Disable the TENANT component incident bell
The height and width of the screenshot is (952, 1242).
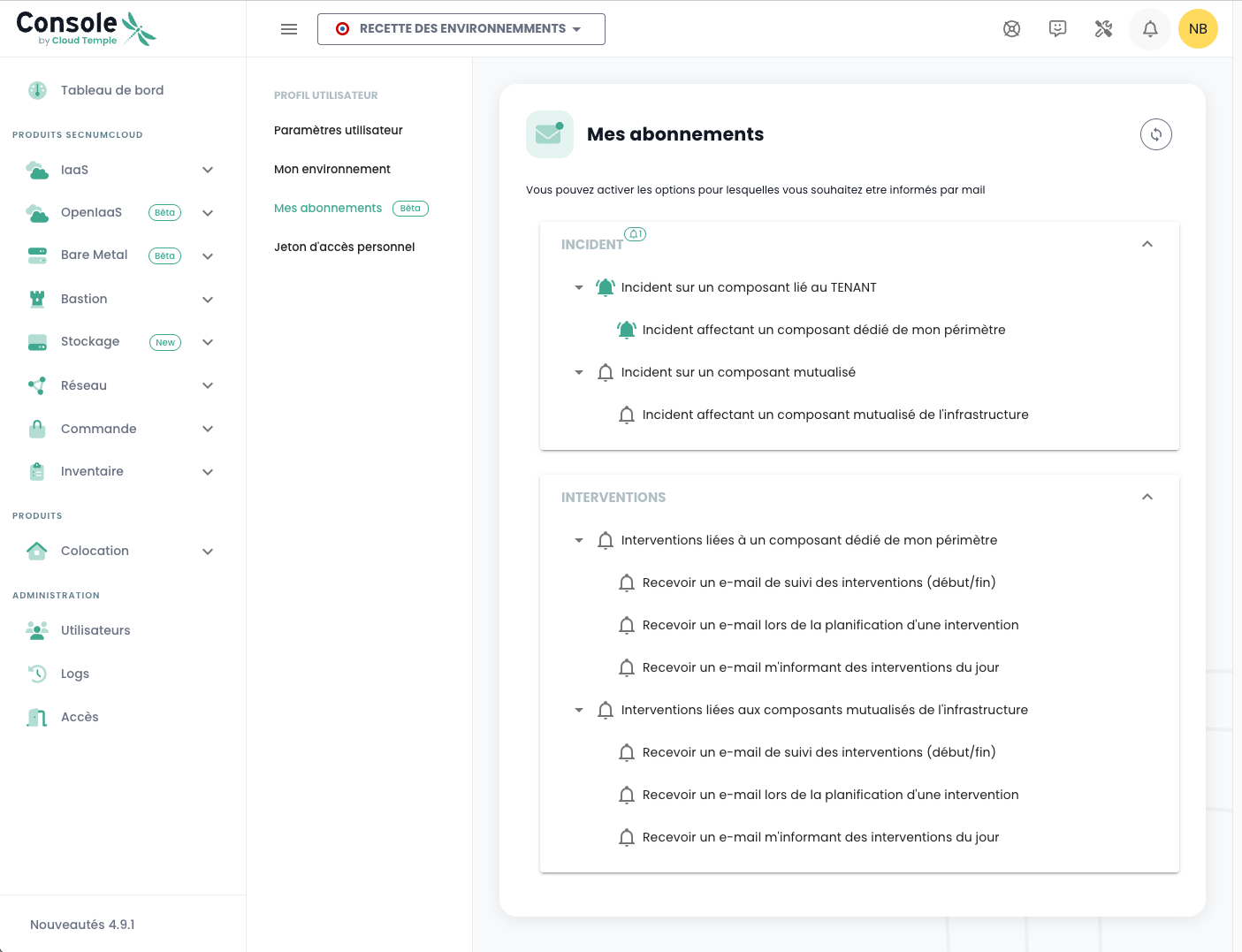click(x=606, y=287)
